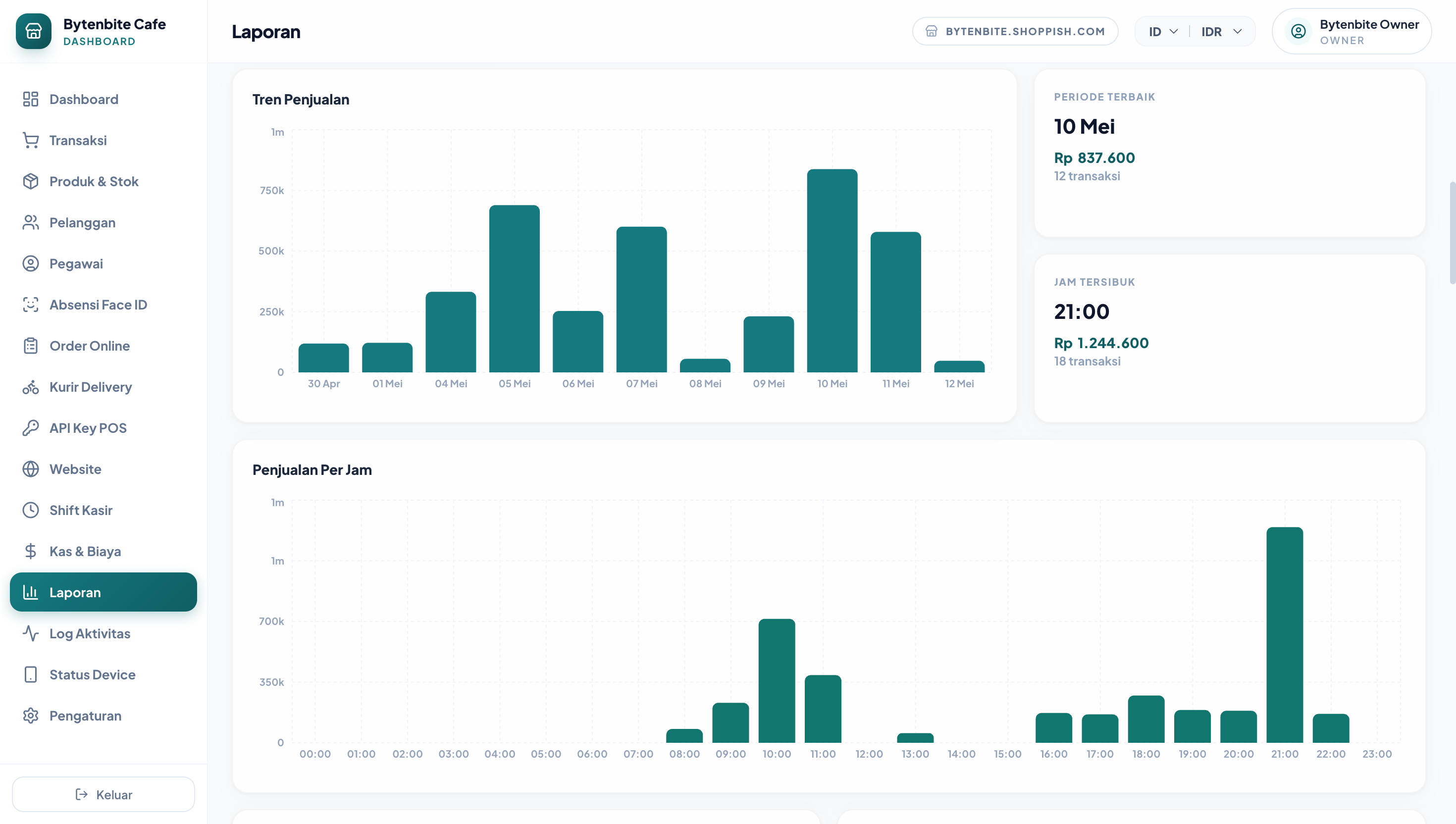Click the 11:00 bar in hourly sales chart
Image resolution: width=1456 pixels, height=824 pixels.
[x=823, y=709]
